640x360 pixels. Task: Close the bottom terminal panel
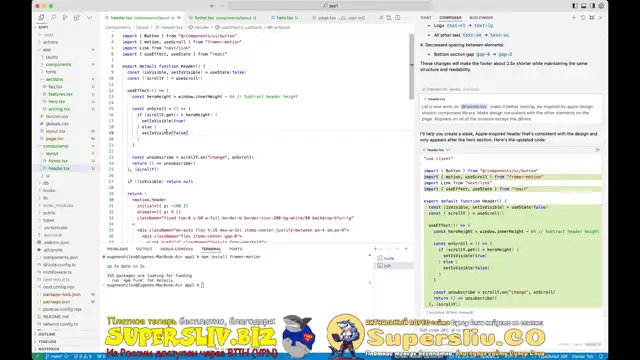[x=406, y=249]
